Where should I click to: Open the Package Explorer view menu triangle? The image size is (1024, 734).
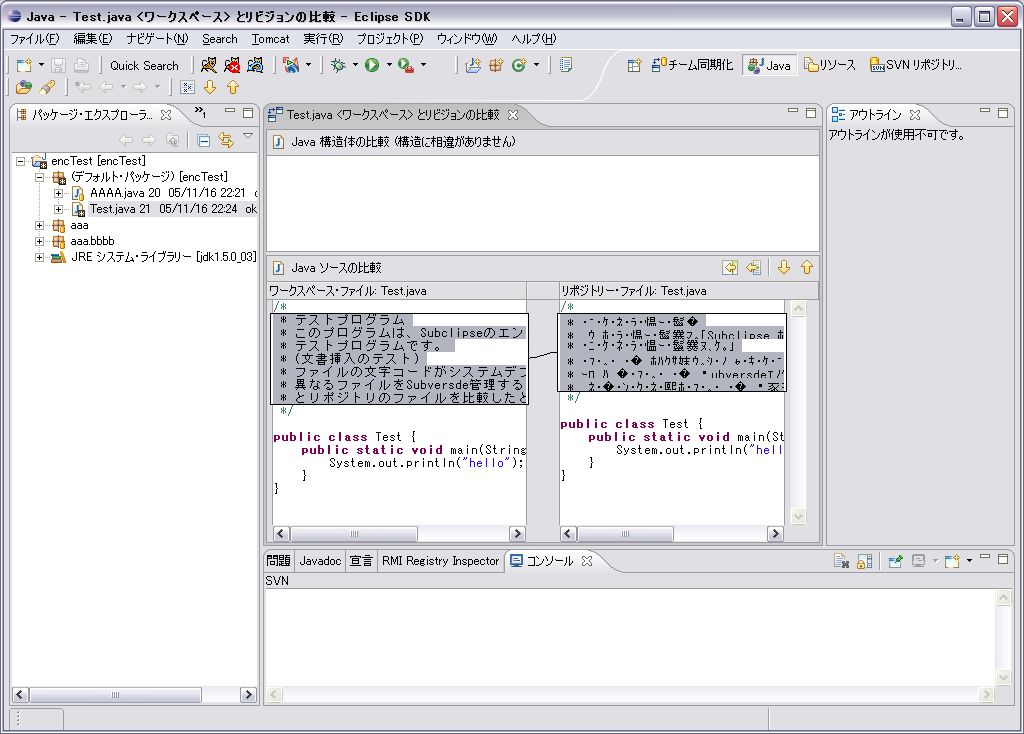click(248, 136)
